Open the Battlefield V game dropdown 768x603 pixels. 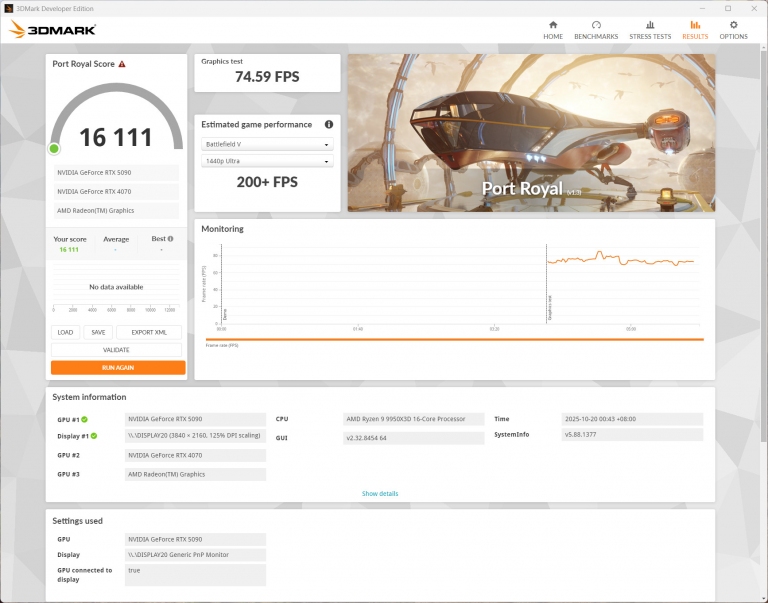click(266, 144)
